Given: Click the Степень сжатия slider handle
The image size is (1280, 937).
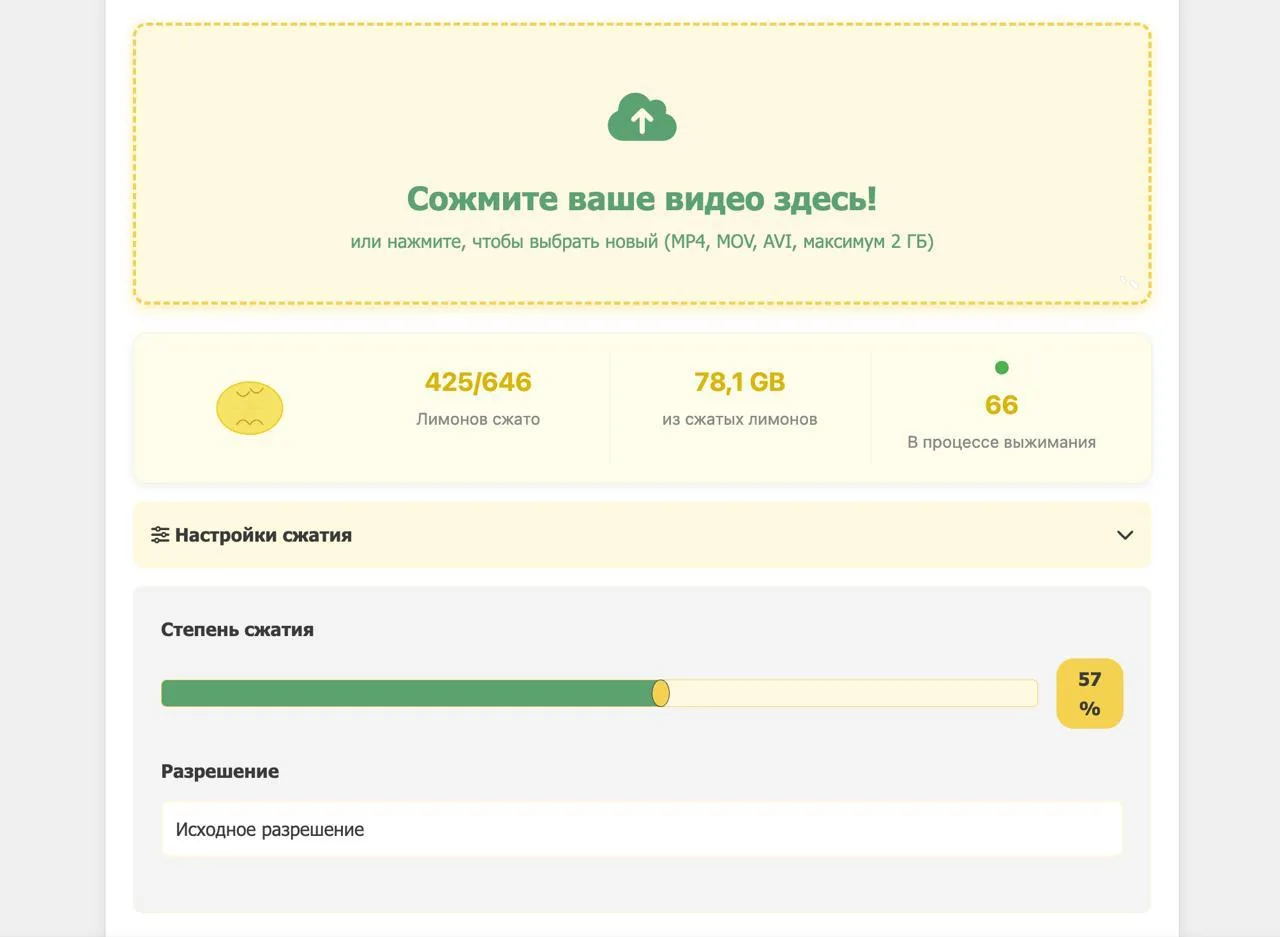Looking at the screenshot, I should click(x=660, y=693).
